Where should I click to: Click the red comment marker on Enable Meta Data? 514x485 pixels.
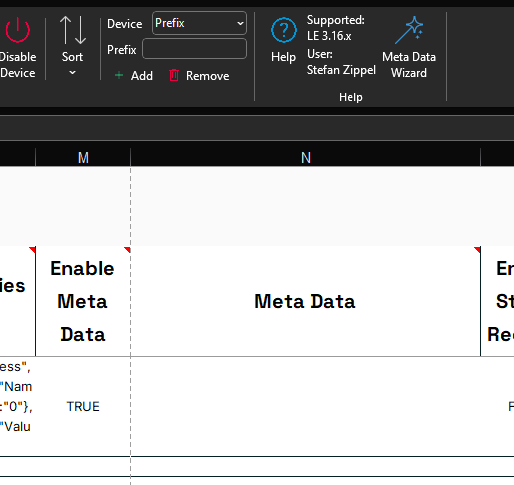click(x=127, y=250)
